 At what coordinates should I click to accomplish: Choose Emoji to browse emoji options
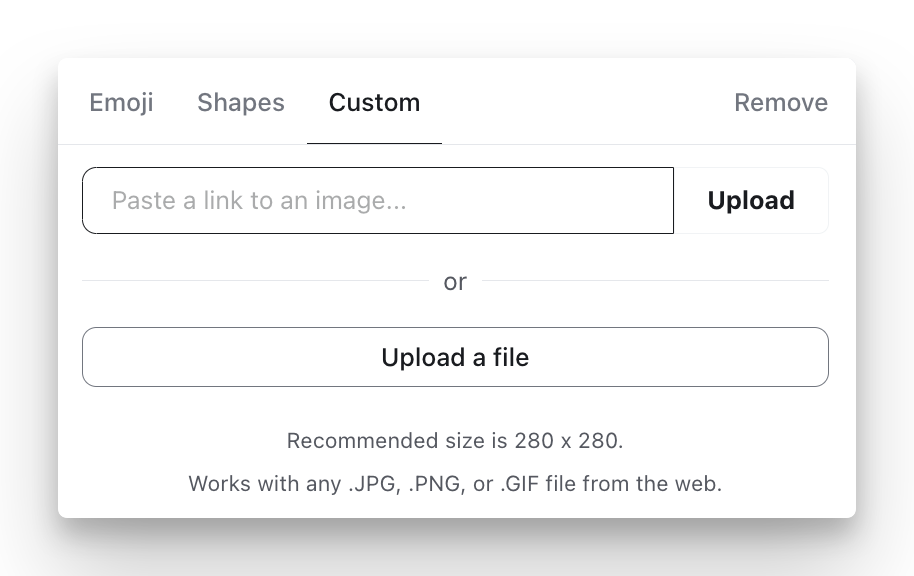tap(121, 102)
